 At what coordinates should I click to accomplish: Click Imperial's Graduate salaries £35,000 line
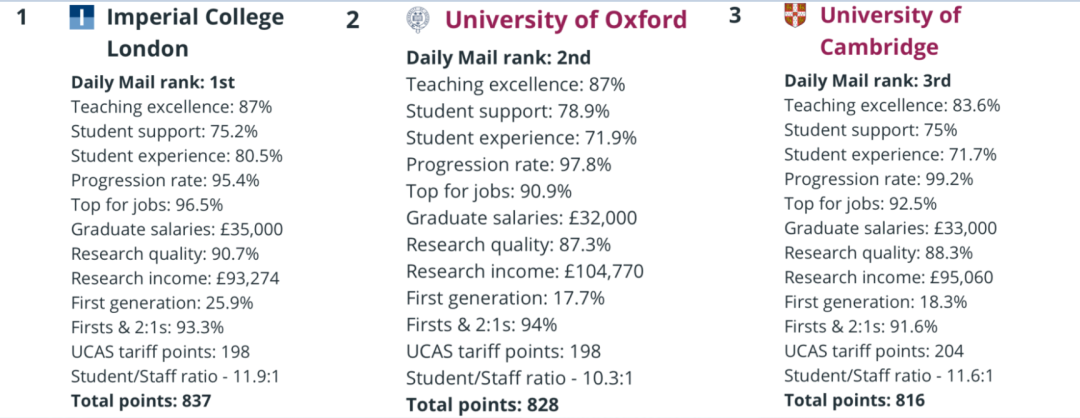click(x=177, y=229)
